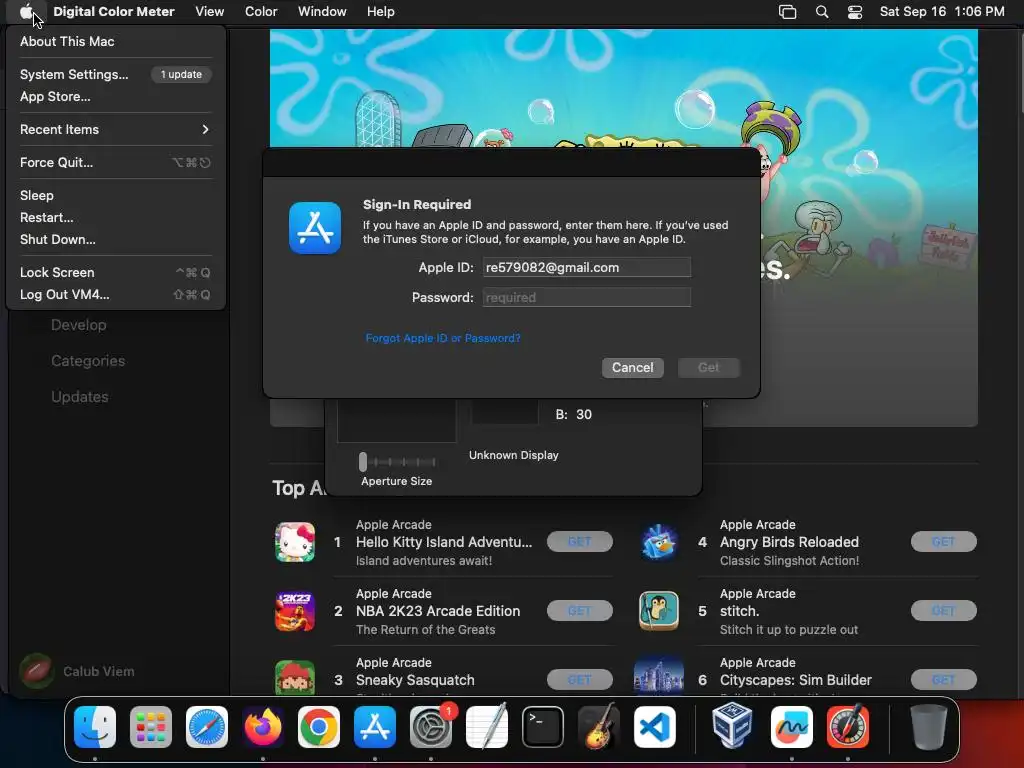The image size is (1024, 768).
Task: Open Categories in App Store sidebar
Action: [x=88, y=360]
